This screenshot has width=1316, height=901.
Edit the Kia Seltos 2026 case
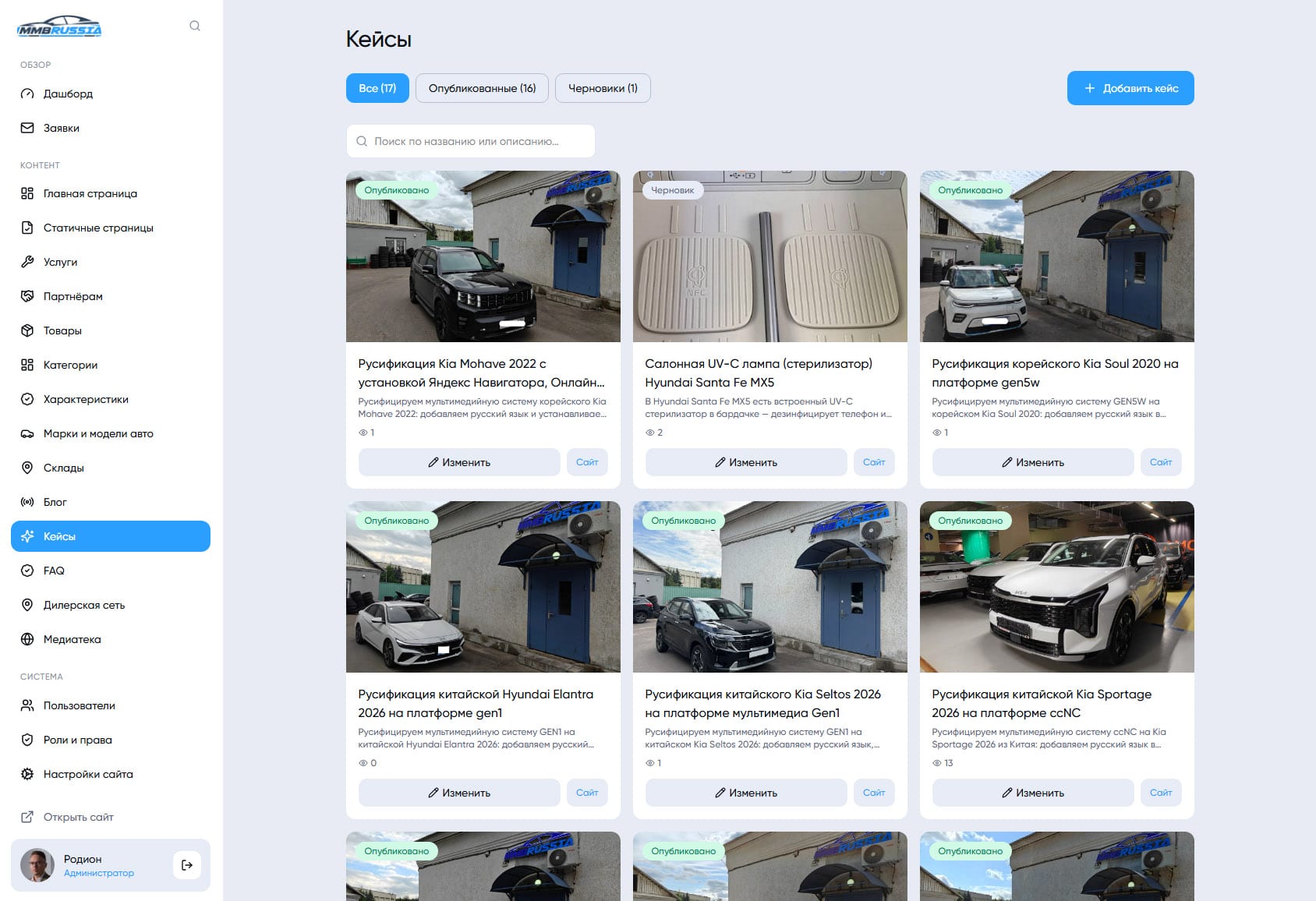click(746, 793)
